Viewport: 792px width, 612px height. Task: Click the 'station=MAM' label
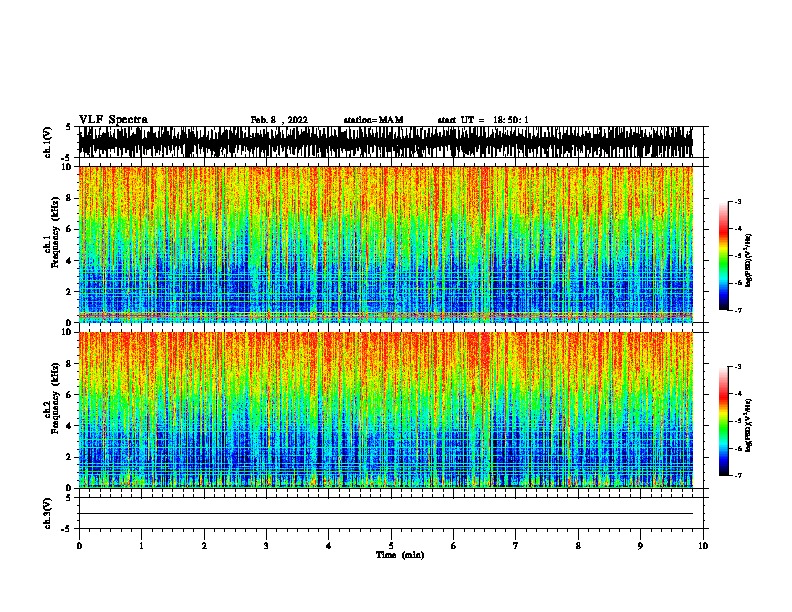click(x=373, y=120)
